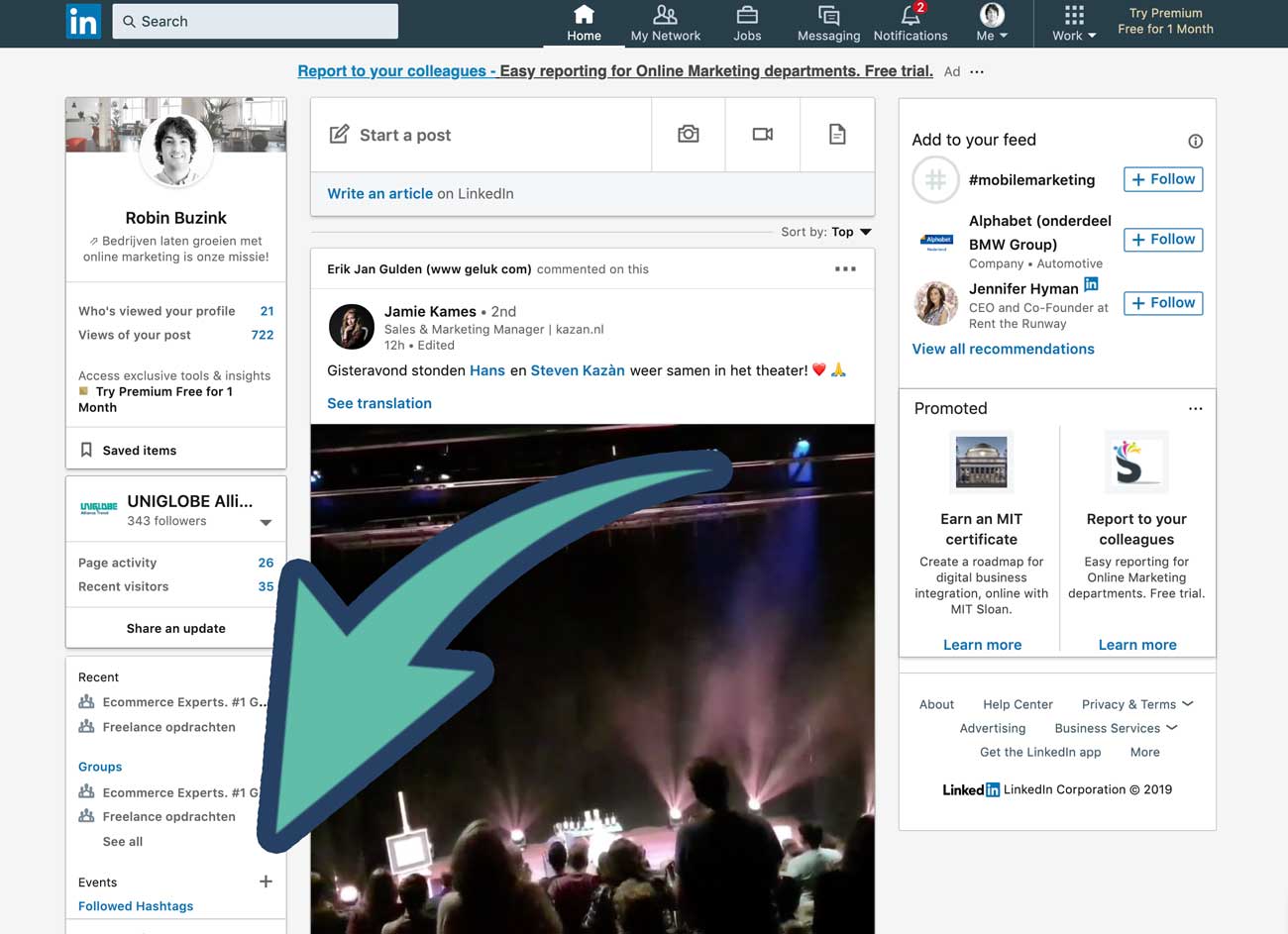
Task: Share a document with the document icon
Action: [x=837, y=135]
